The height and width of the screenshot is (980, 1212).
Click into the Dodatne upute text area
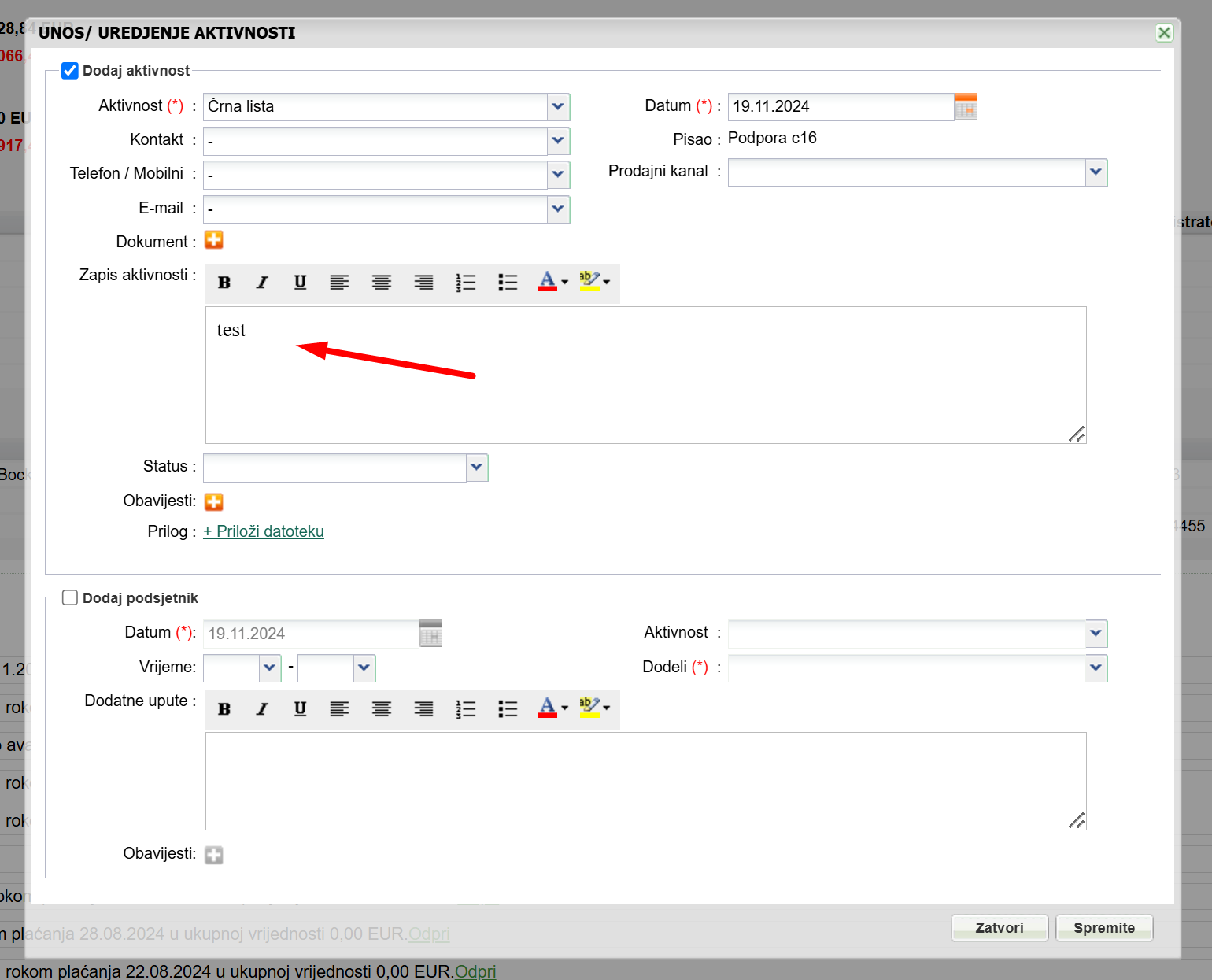tap(646, 781)
